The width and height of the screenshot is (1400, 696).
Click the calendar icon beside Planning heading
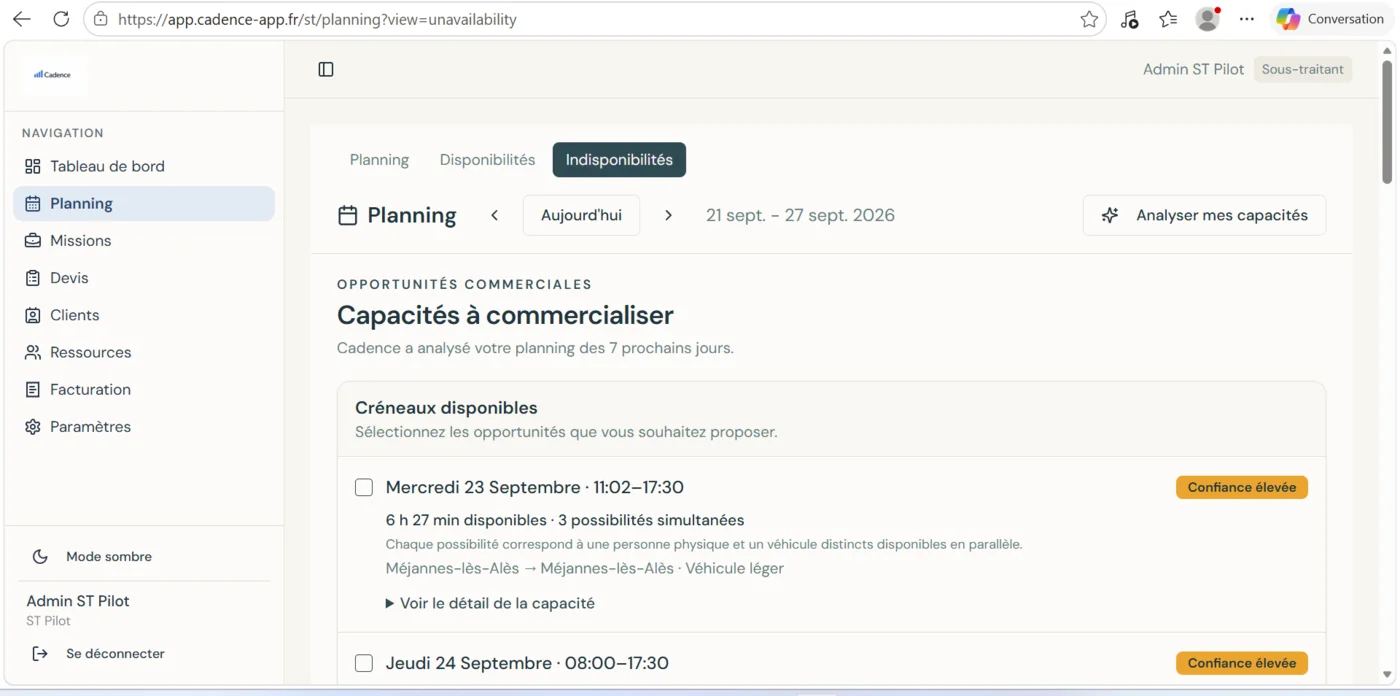pyautogui.click(x=347, y=215)
